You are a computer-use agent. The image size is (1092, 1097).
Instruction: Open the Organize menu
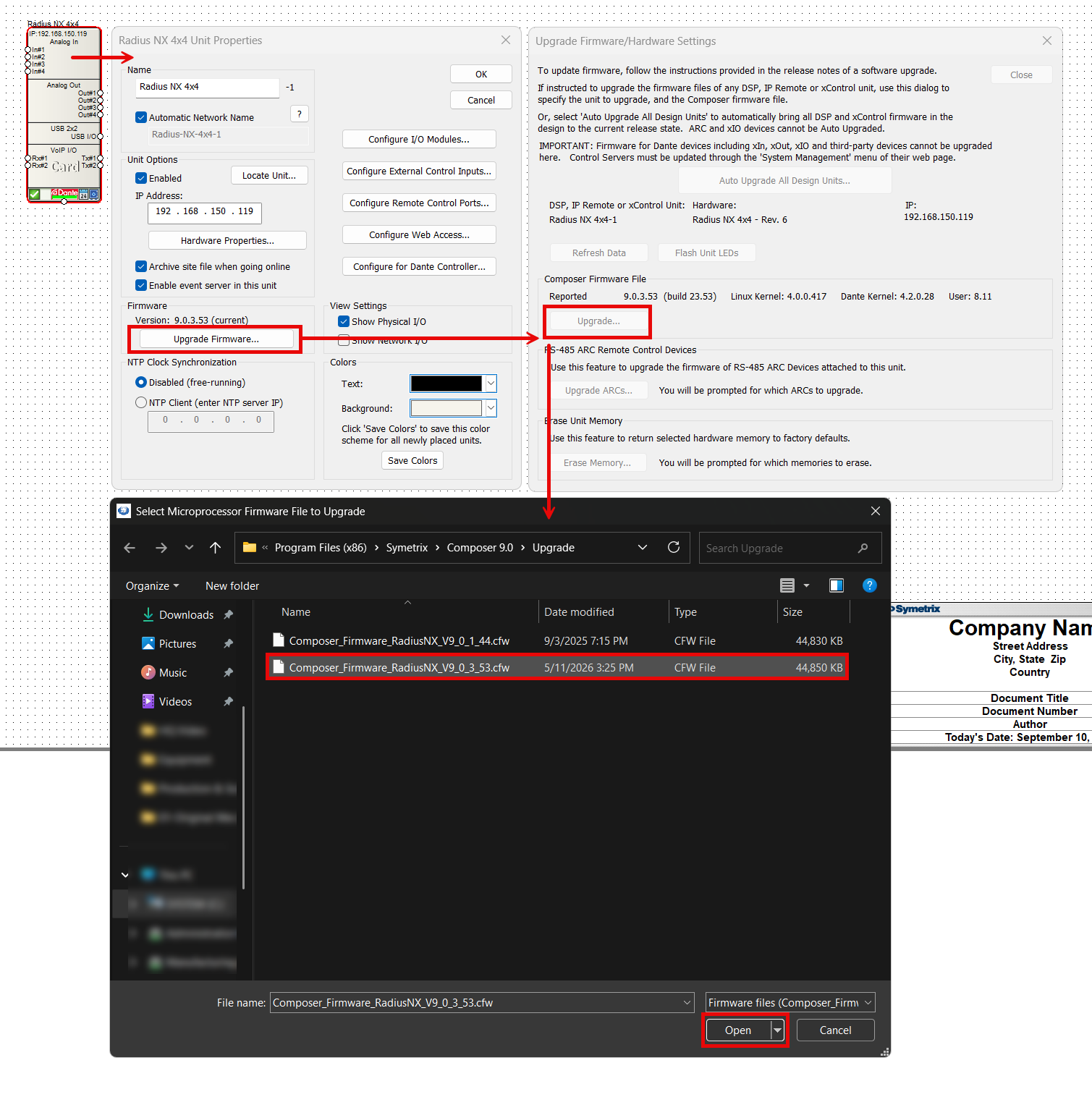pyautogui.click(x=152, y=586)
